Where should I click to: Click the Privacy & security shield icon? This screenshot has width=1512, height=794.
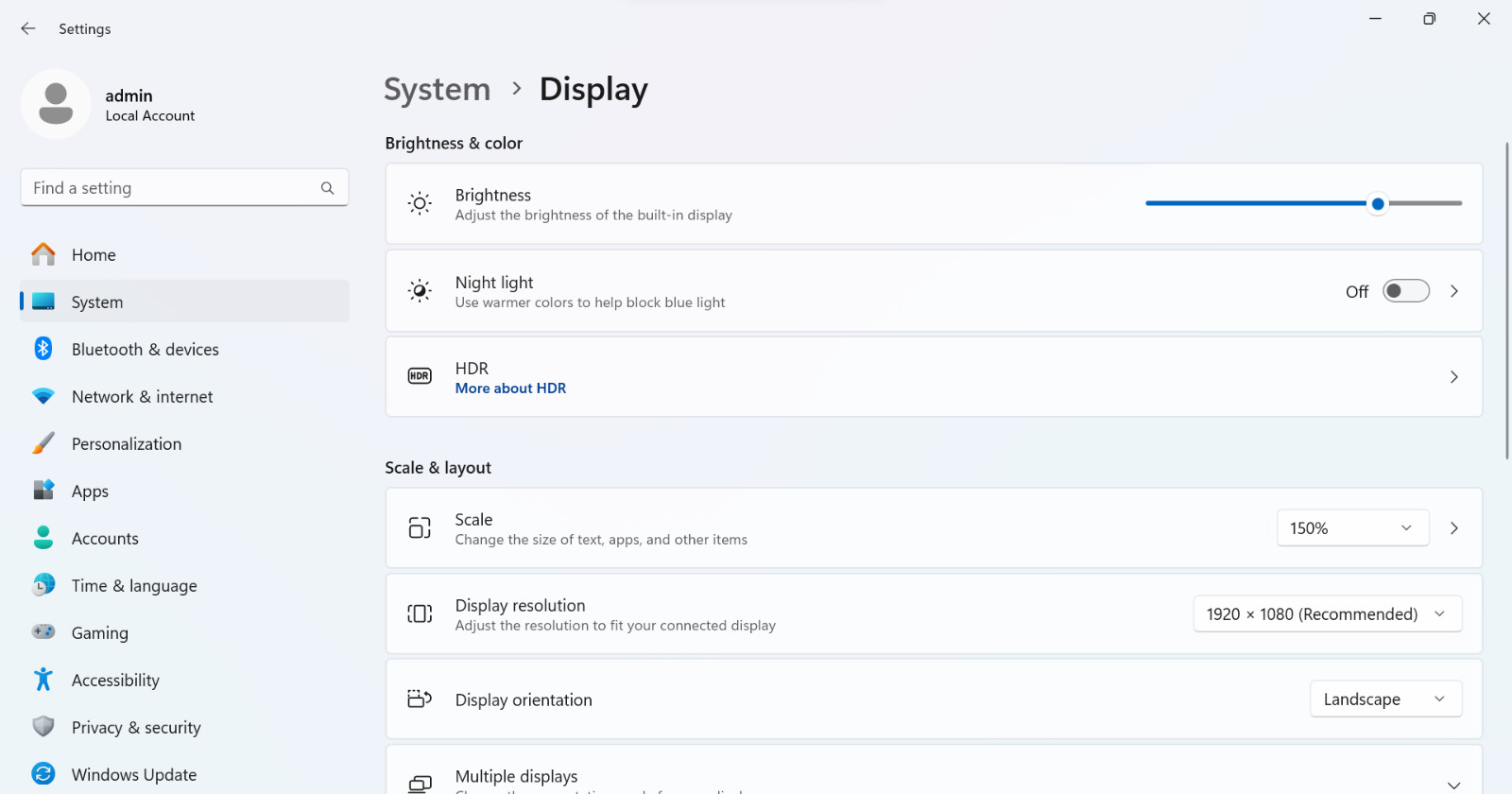tap(43, 726)
